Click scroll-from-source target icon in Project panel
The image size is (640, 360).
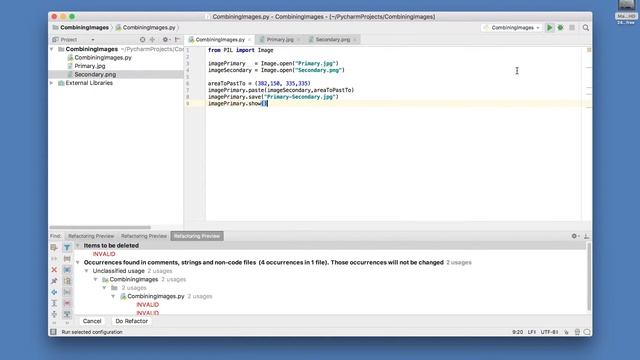(x=142, y=40)
